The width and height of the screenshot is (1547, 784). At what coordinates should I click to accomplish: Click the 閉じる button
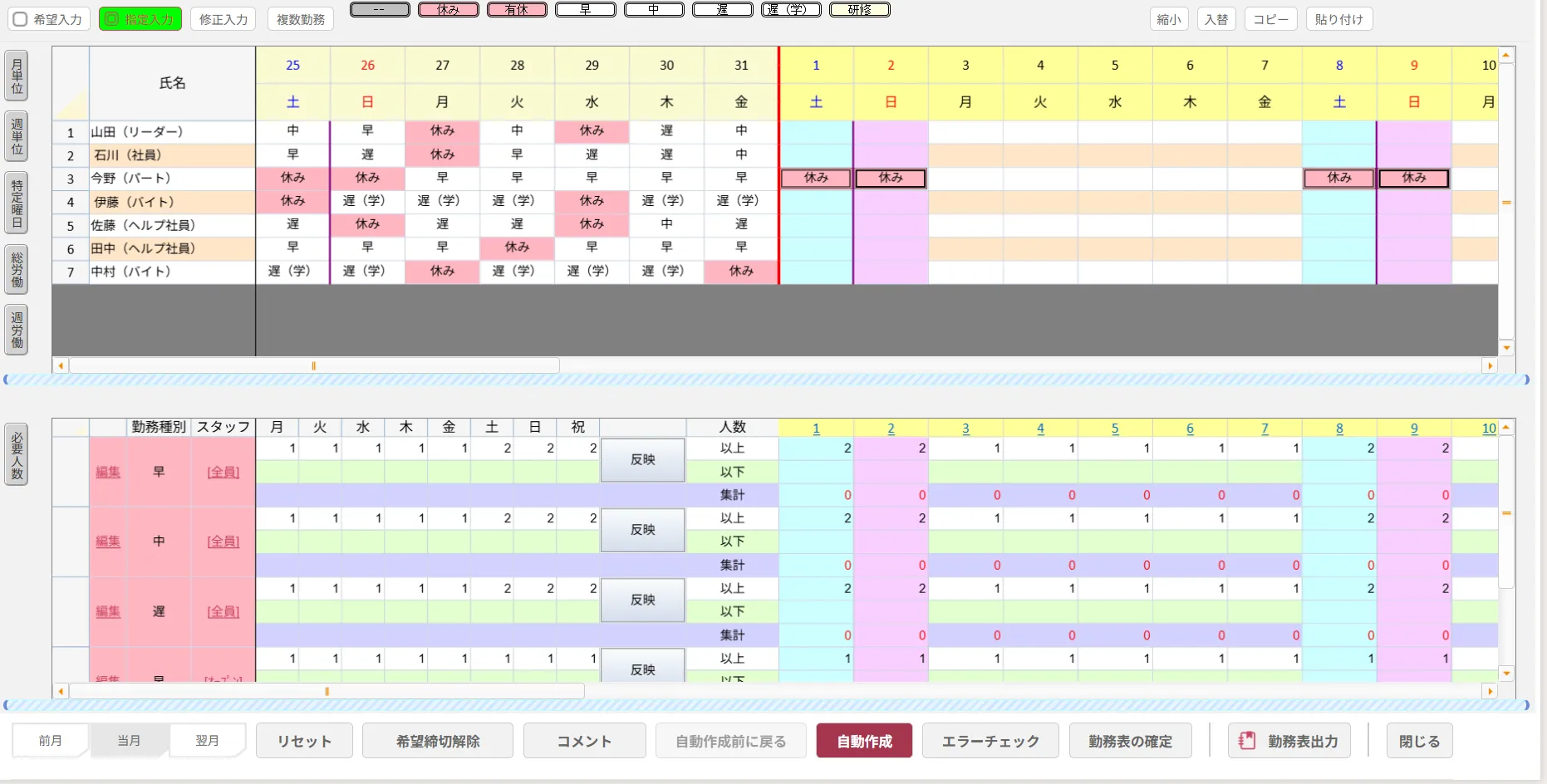click(1420, 741)
